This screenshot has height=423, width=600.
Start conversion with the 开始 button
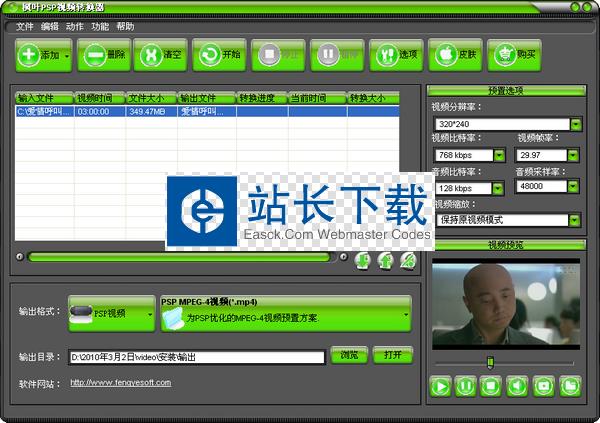219,55
